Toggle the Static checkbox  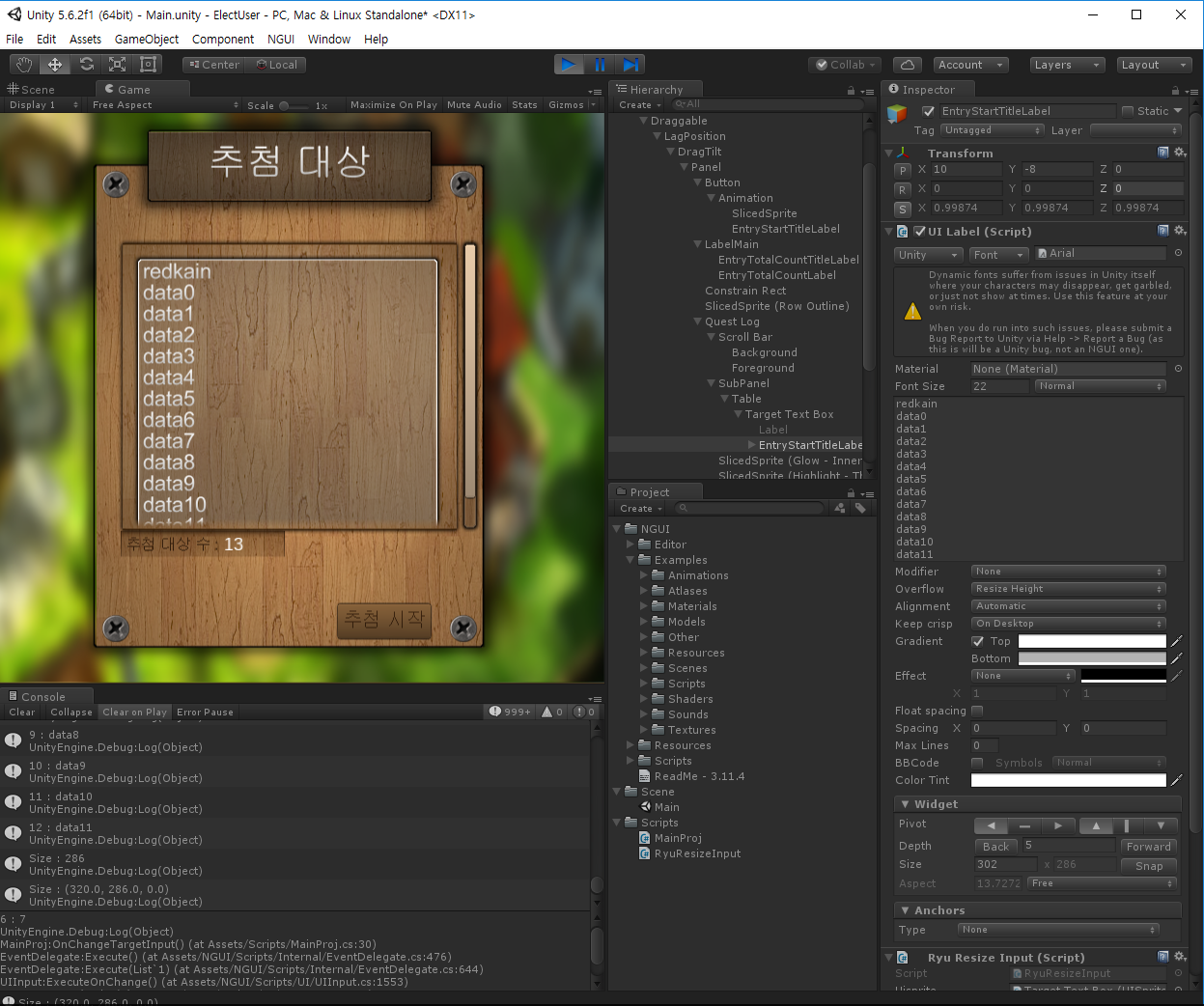(x=1127, y=111)
